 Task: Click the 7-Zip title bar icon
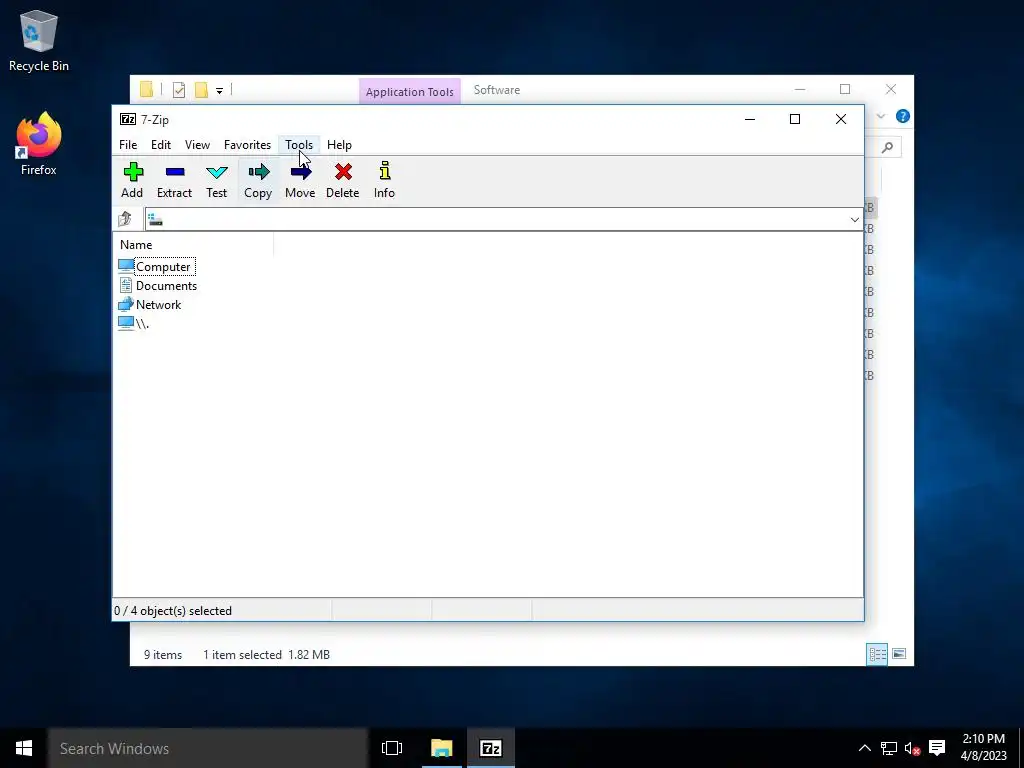tap(128, 119)
